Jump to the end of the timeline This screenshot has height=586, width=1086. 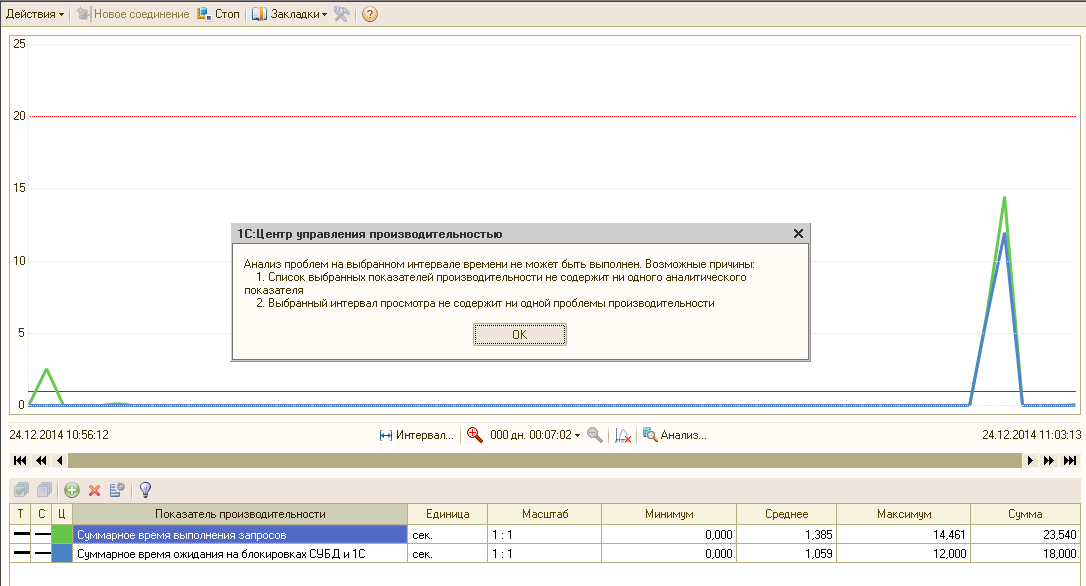pos(1070,461)
